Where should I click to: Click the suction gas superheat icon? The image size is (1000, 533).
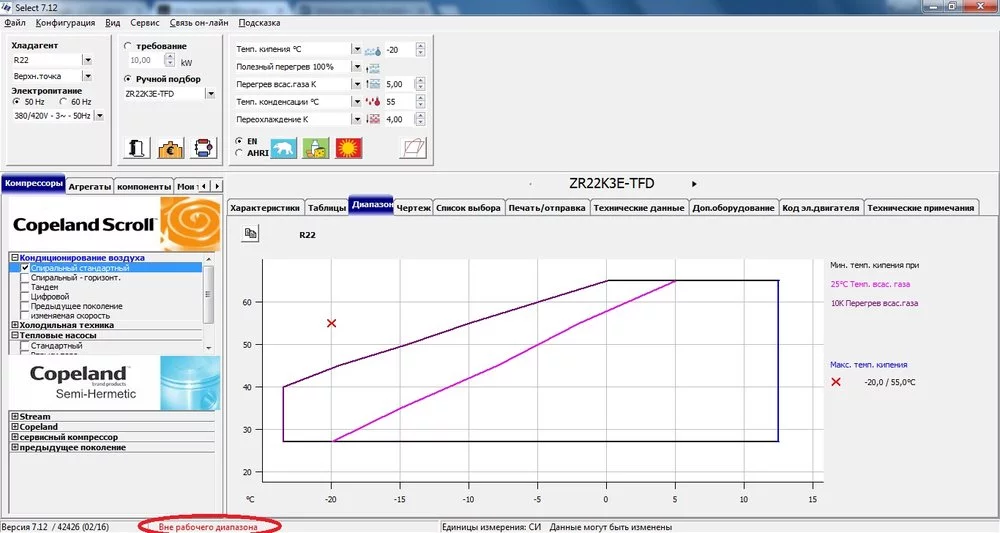click(374, 84)
